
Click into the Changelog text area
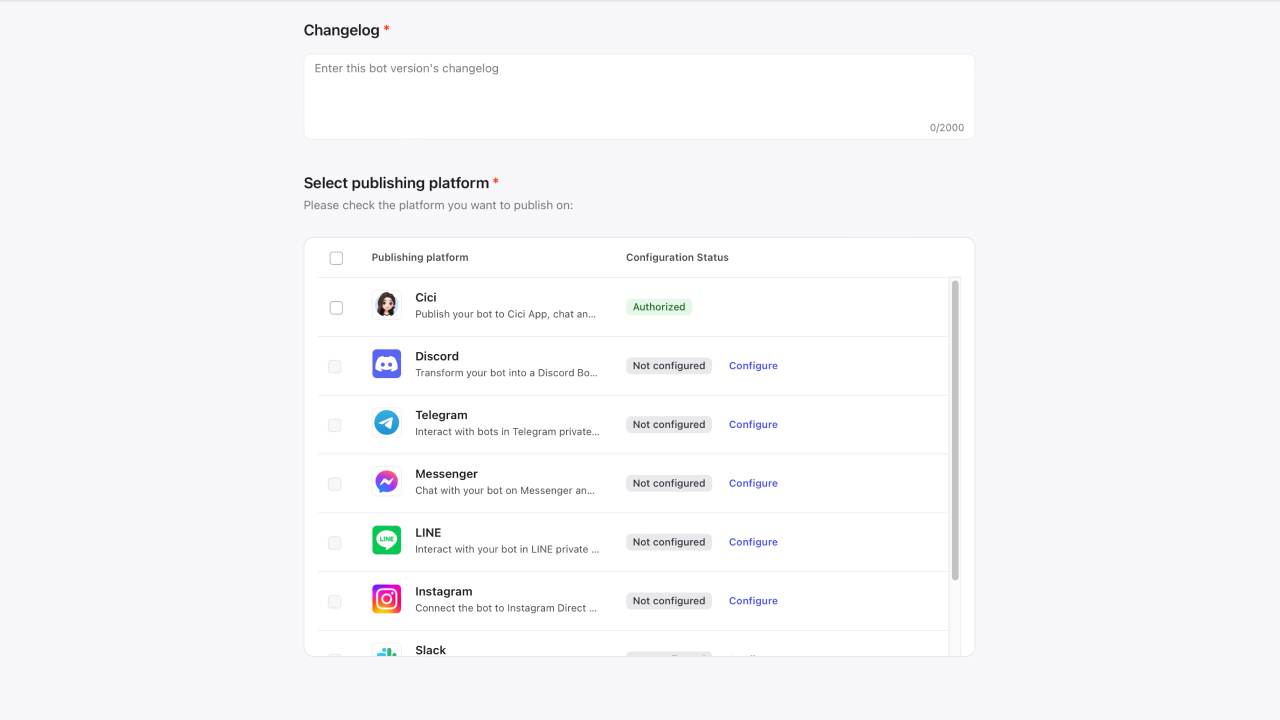tap(639, 96)
